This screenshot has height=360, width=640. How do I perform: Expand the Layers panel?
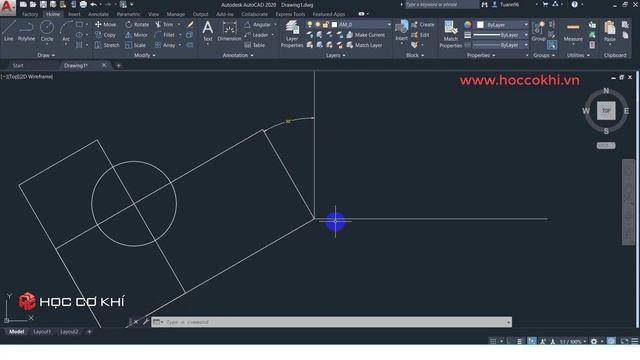(x=336, y=55)
